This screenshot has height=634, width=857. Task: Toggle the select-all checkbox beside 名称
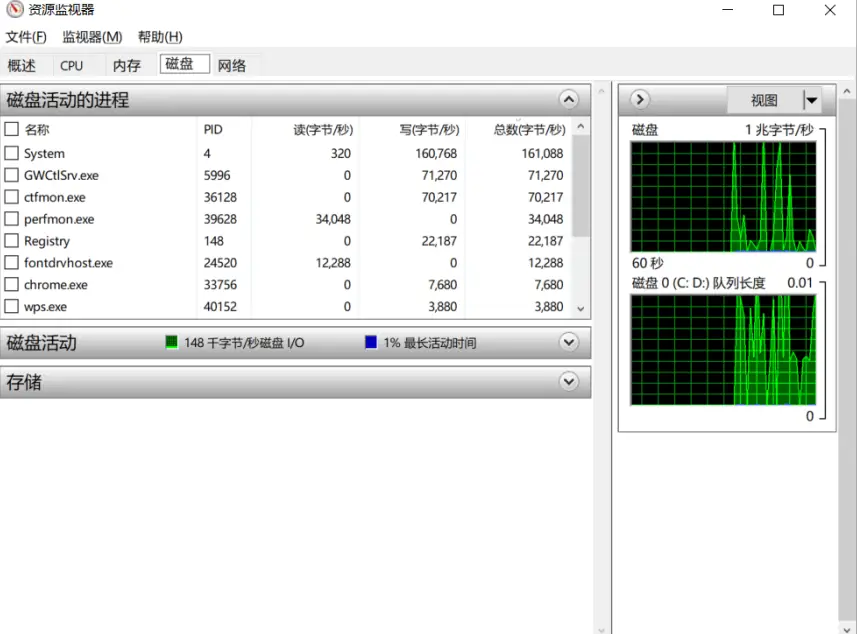pos(11,129)
